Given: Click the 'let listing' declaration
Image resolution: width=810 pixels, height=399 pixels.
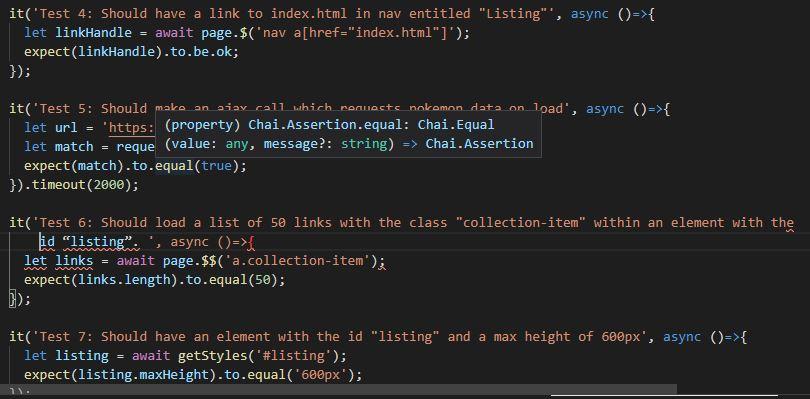Looking at the screenshot, I should (66, 356).
